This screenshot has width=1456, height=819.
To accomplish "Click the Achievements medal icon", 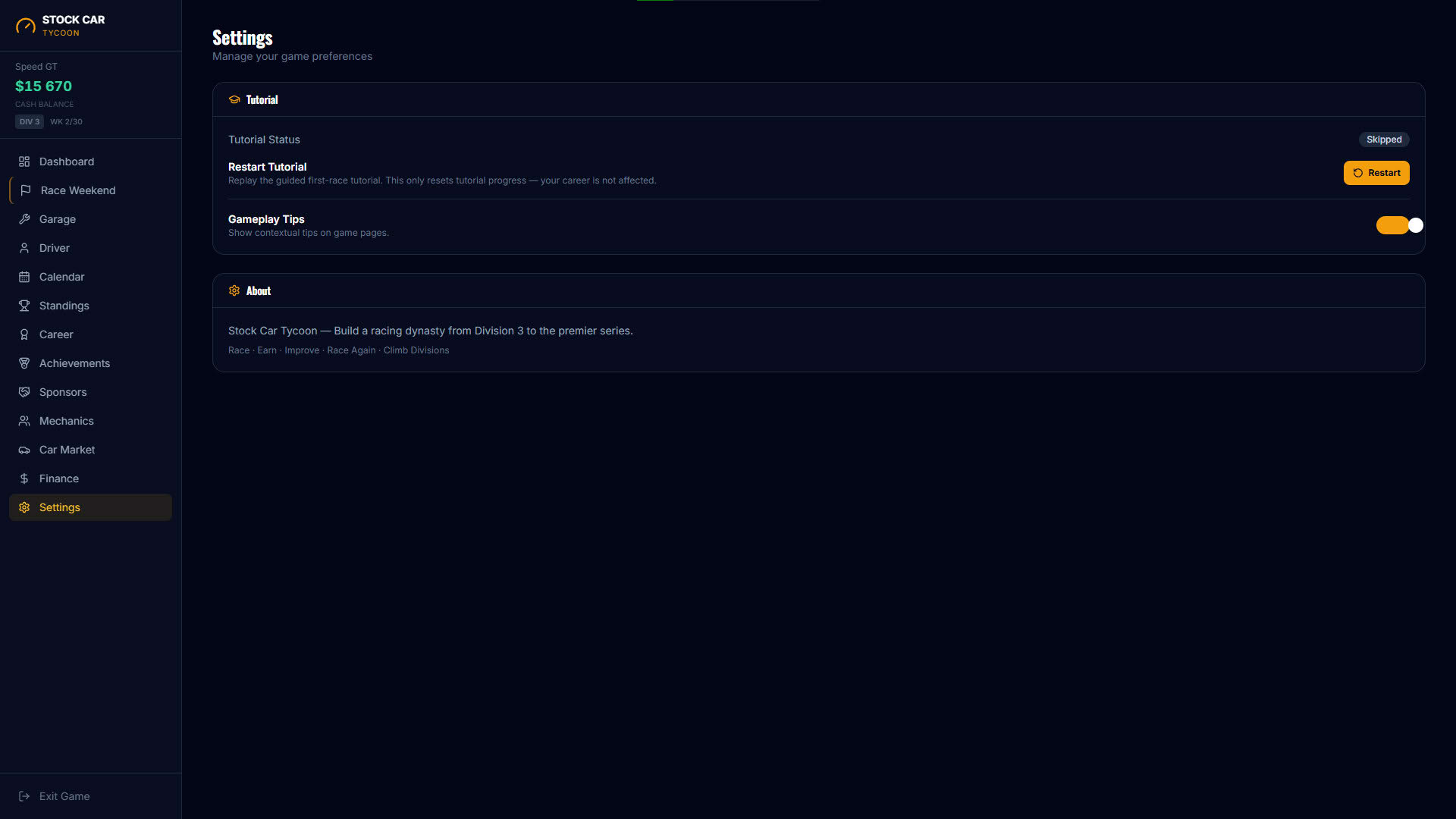I will pyautogui.click(x=24, y=363).
